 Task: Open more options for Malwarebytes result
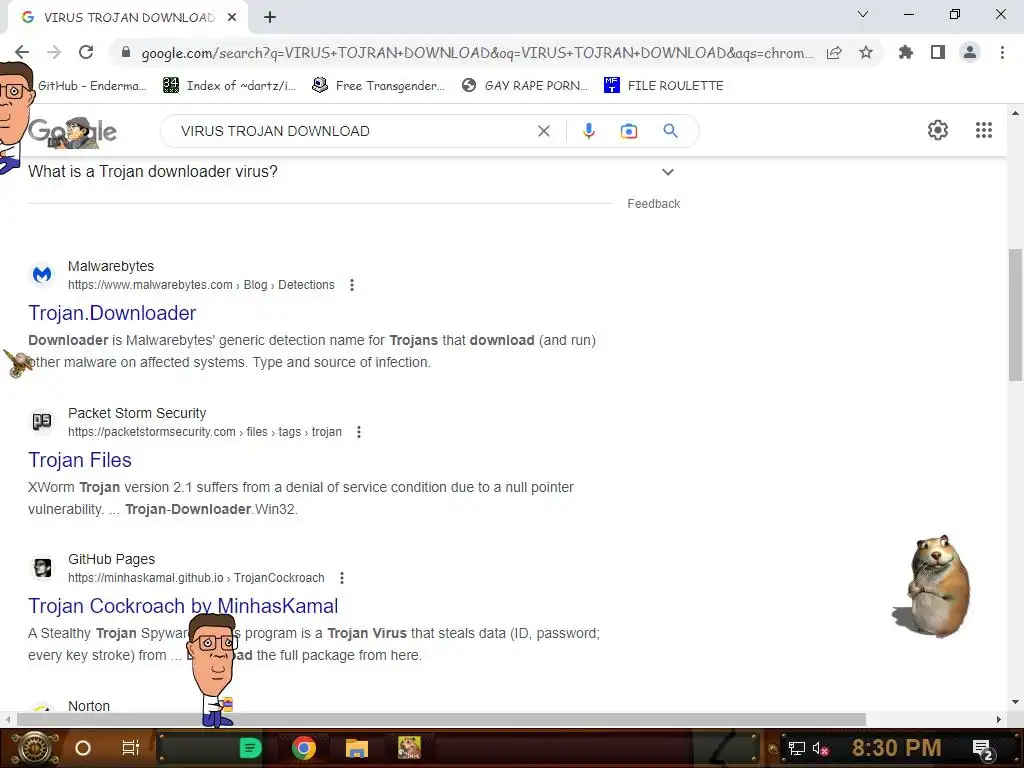pyautogui.click(x=352, y=285)
